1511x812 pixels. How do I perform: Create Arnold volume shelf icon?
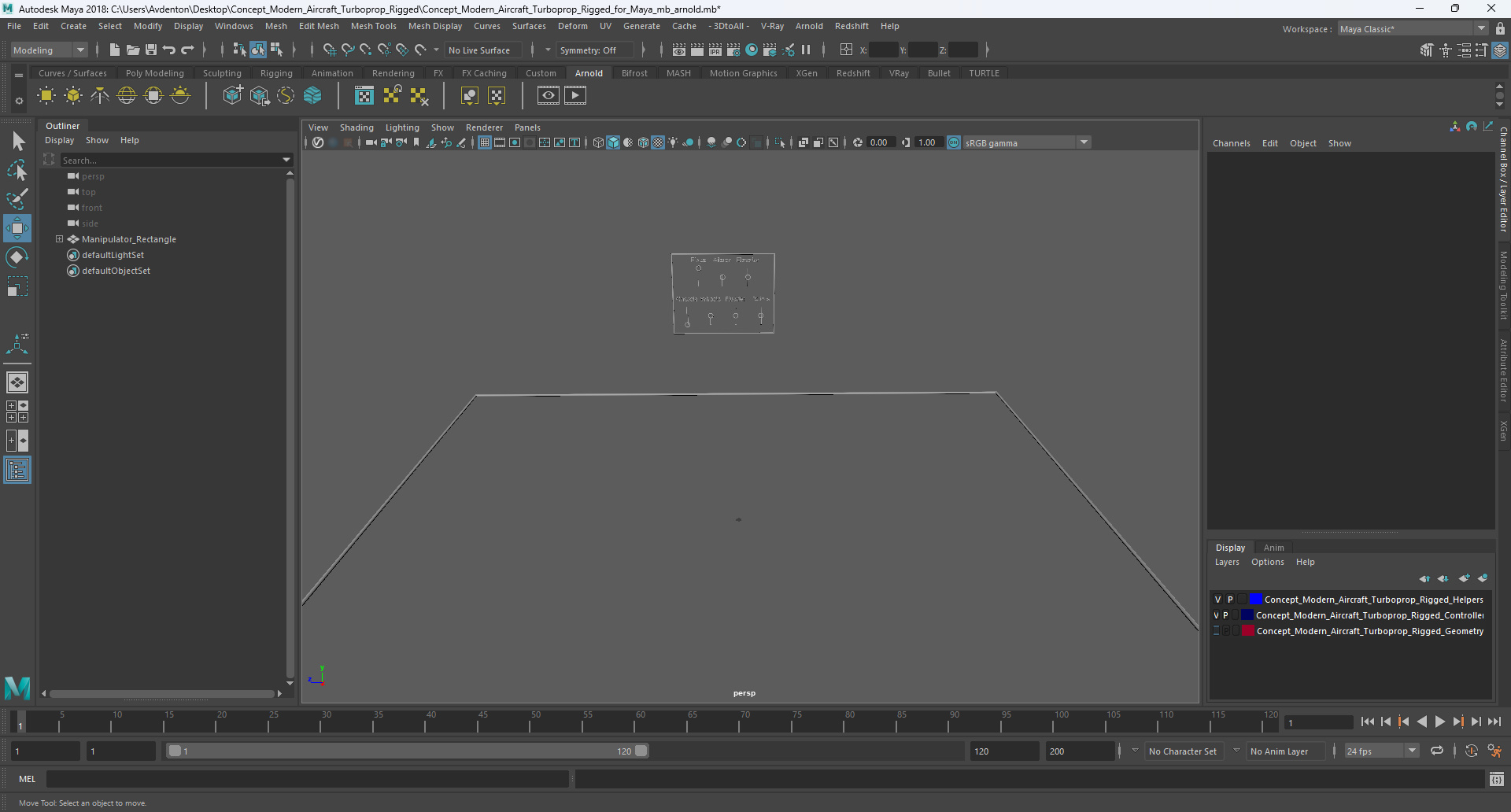(312, 96)
